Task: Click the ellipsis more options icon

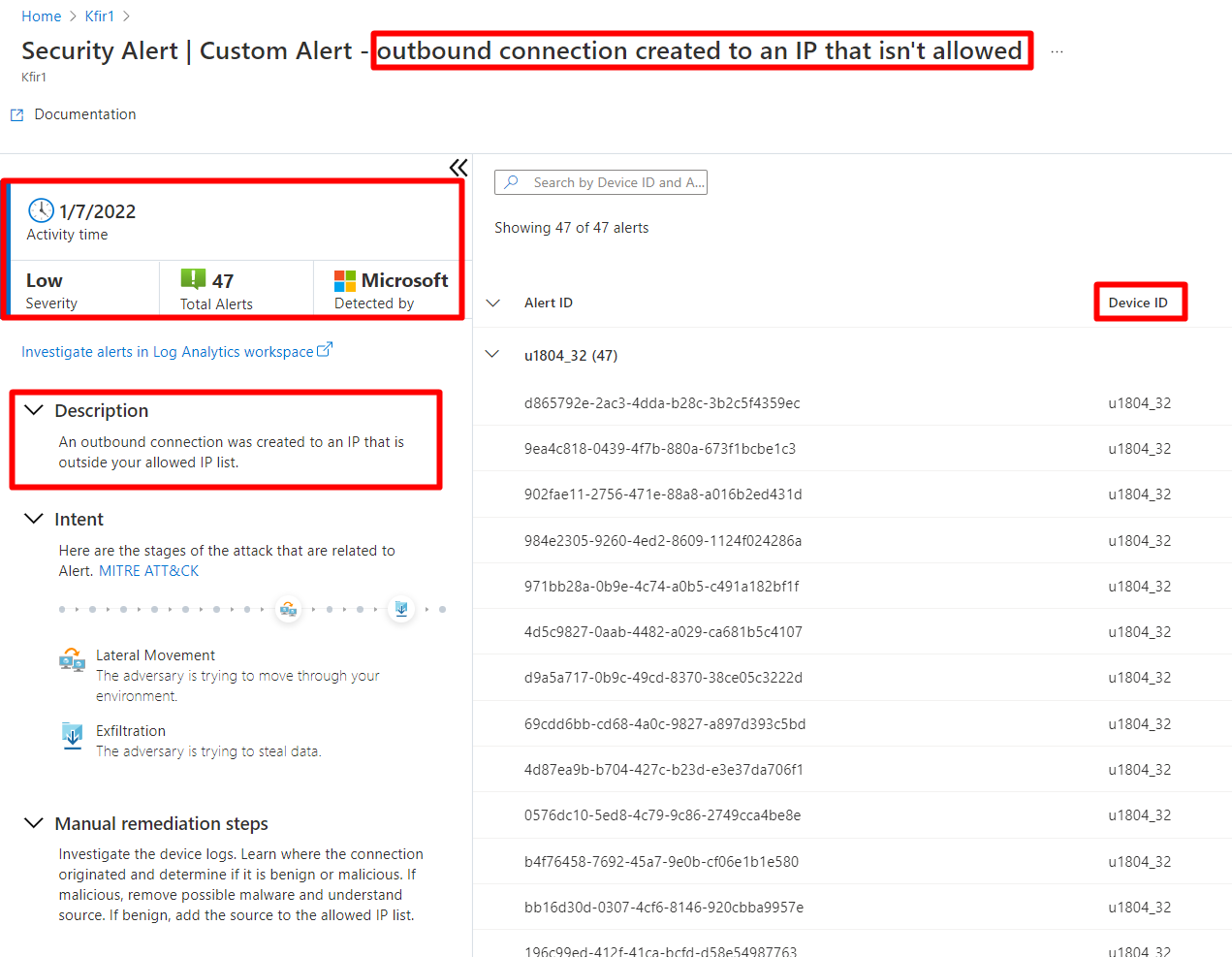Action: tap(1057, 51)
